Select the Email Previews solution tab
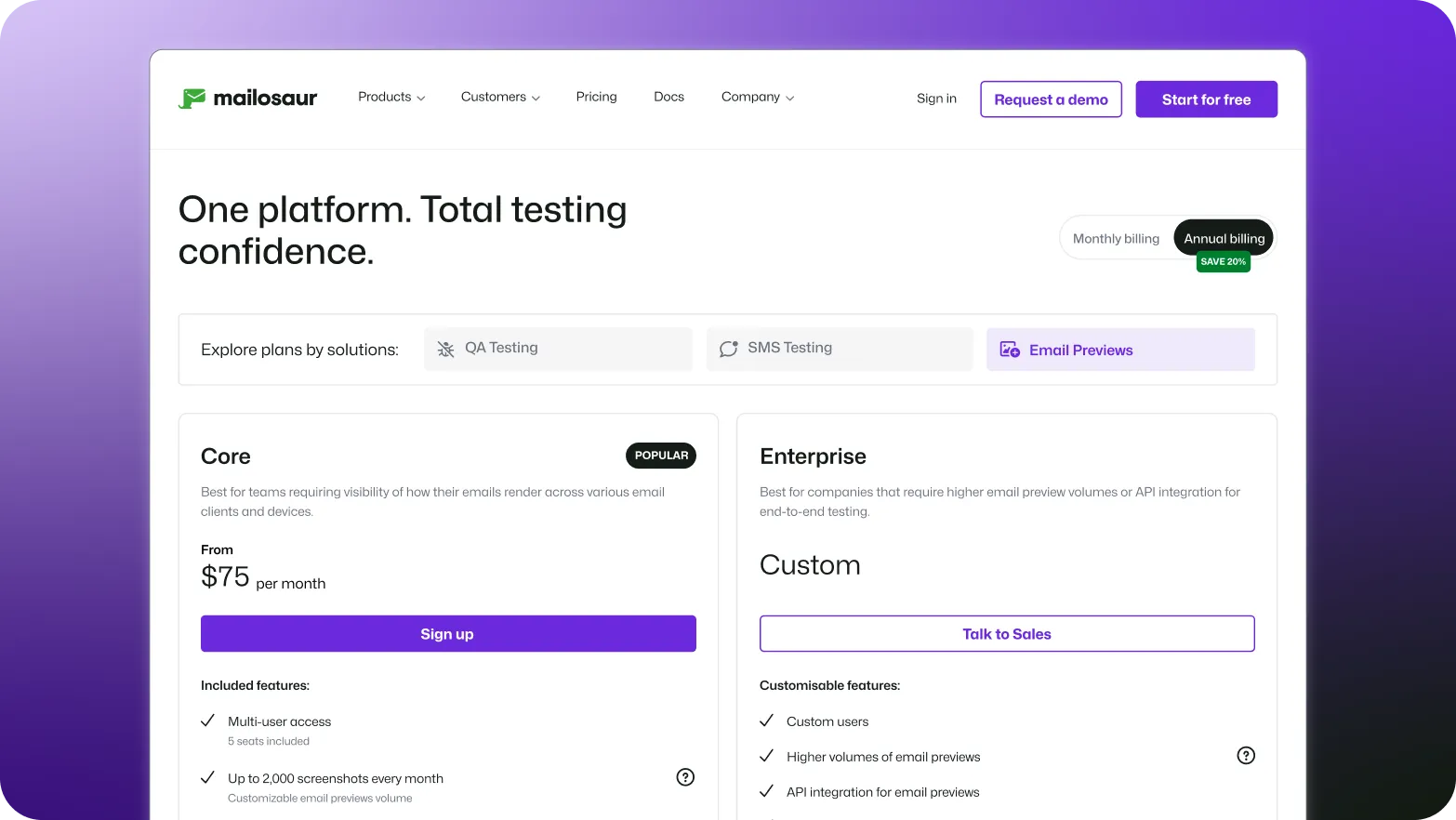Screen dimensions: 1456x820 pyautogui.click(x=1120, y=350)
